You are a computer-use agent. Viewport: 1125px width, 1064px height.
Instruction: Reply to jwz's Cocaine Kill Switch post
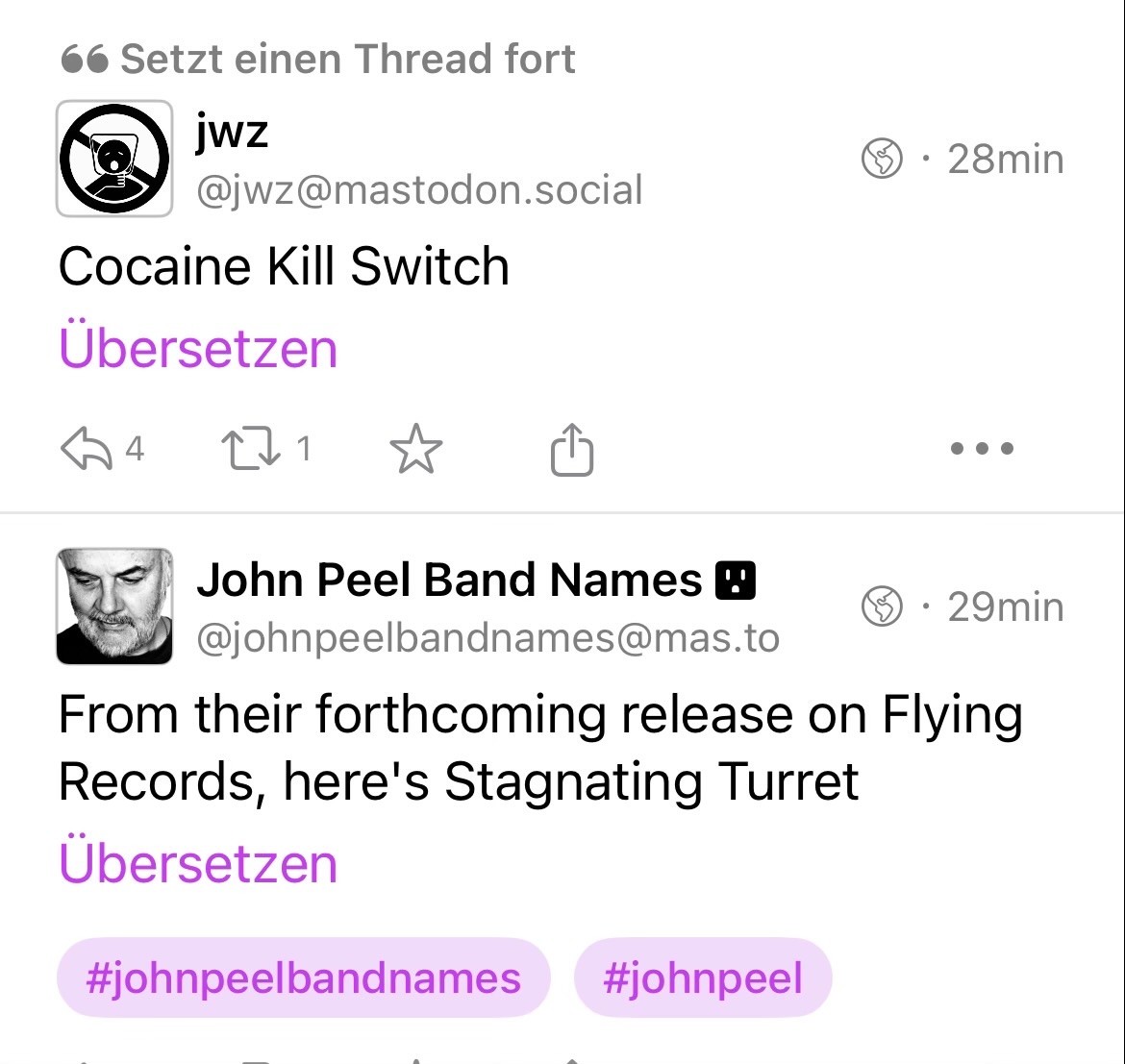point(87,449)
